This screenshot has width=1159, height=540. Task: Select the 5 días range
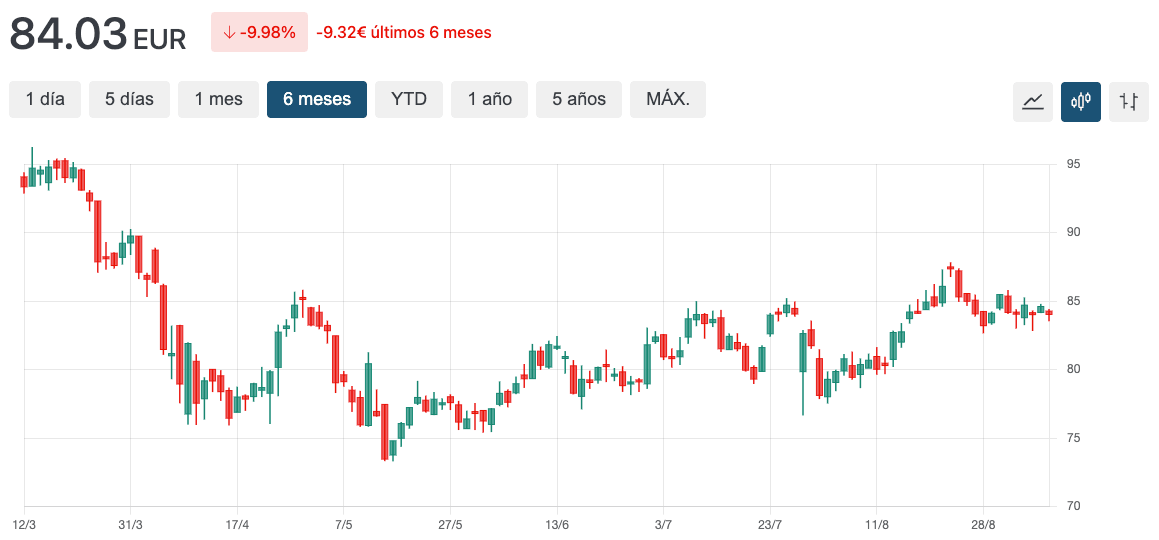(130, 99)
